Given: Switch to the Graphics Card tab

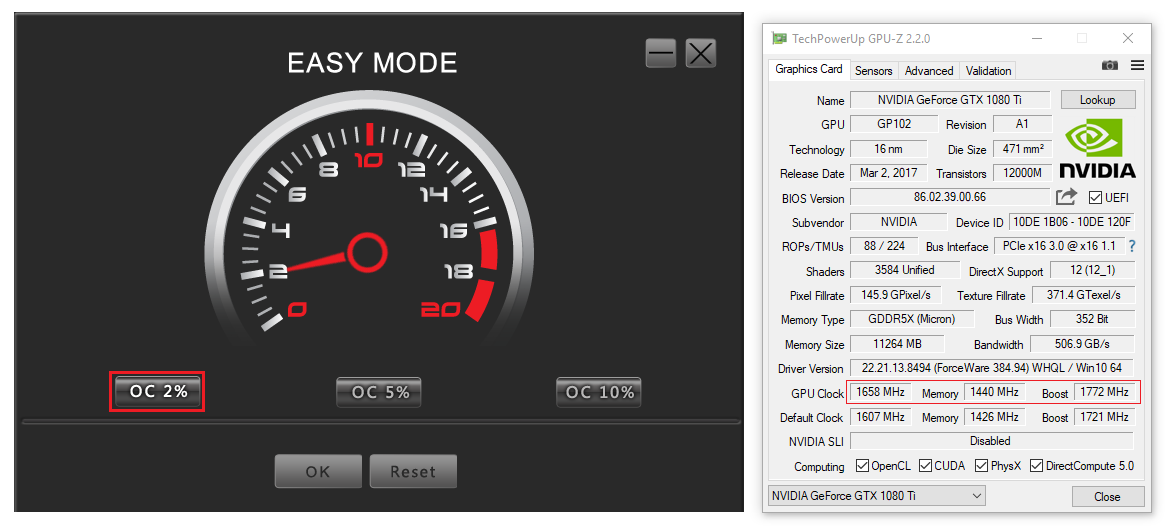Looking at the screenshot, I should pos(808,69).
